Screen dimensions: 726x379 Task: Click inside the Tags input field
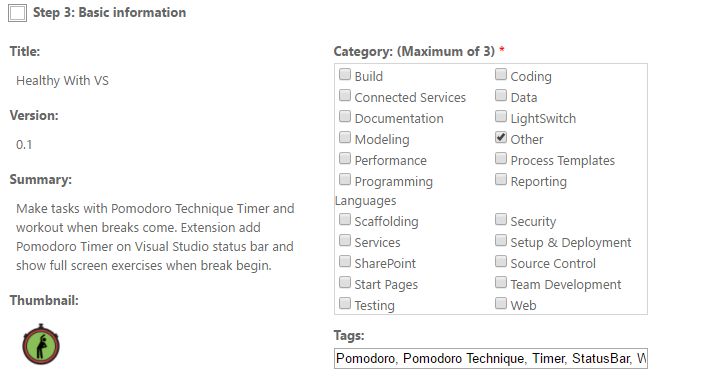click(491, 359)
